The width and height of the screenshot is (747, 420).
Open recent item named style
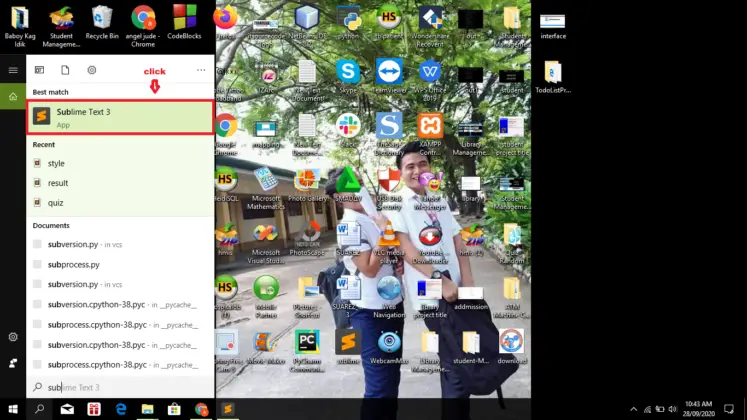pyautogui.click(x=56, y=163)
